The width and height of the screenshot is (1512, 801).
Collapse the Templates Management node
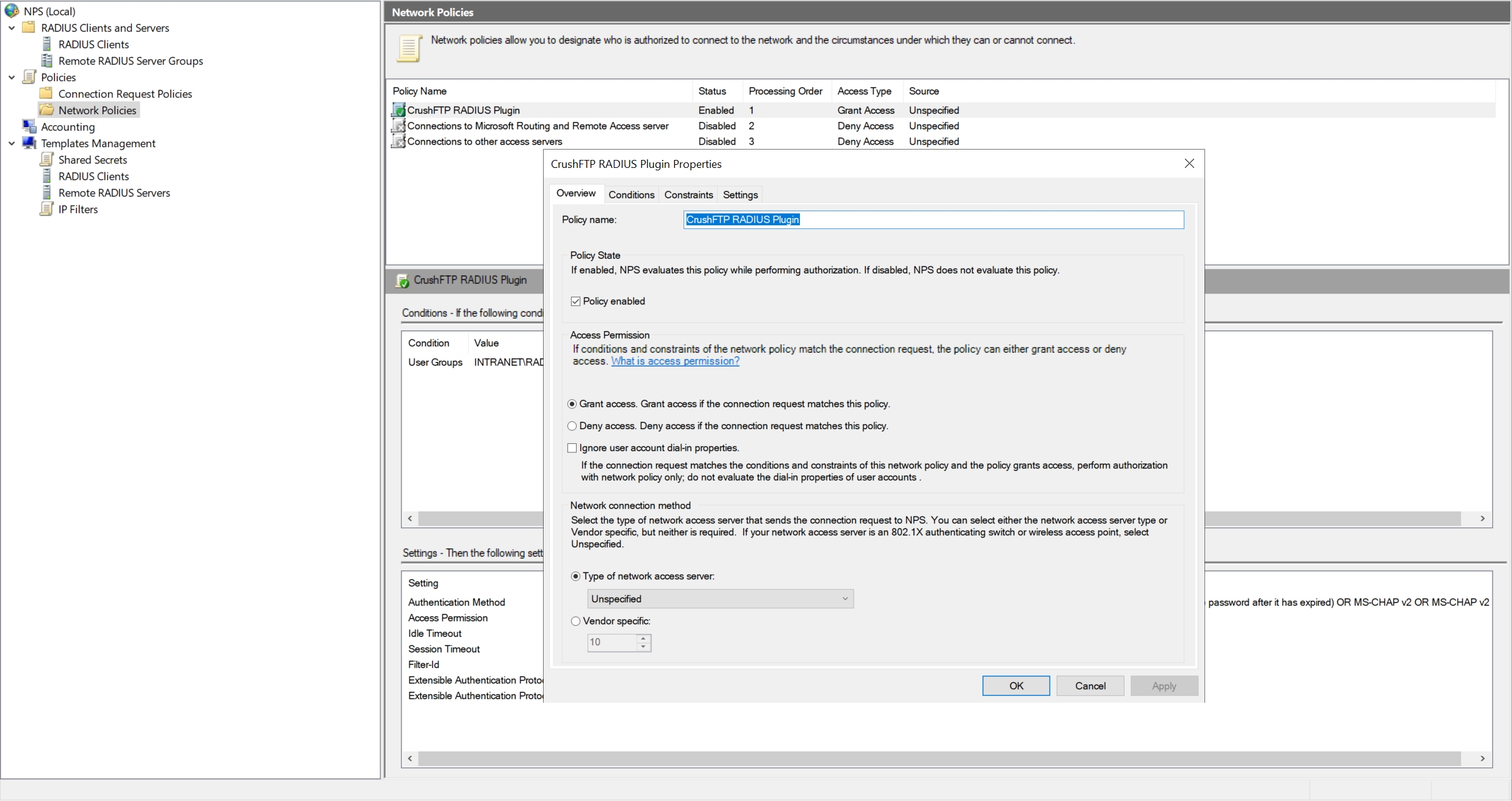tap(12, 143)
